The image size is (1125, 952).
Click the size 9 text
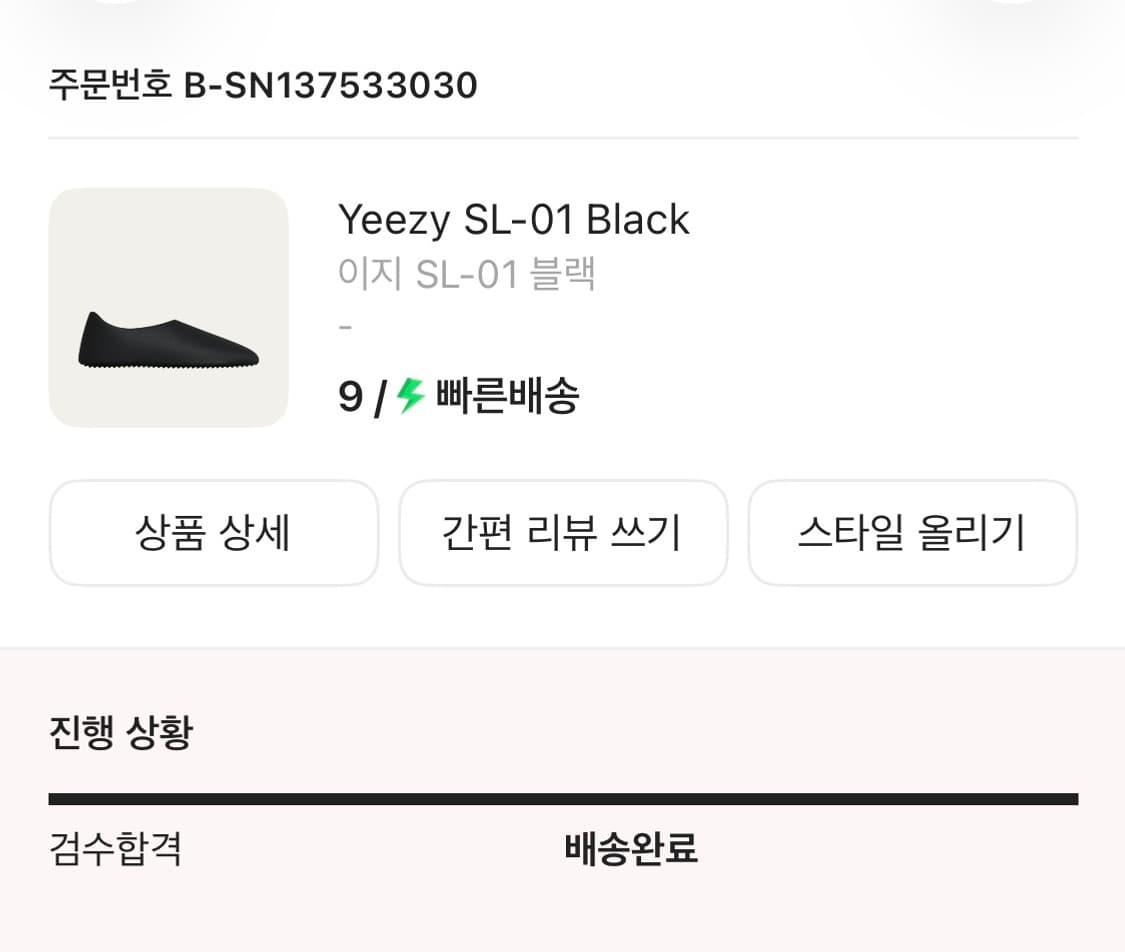350,398
